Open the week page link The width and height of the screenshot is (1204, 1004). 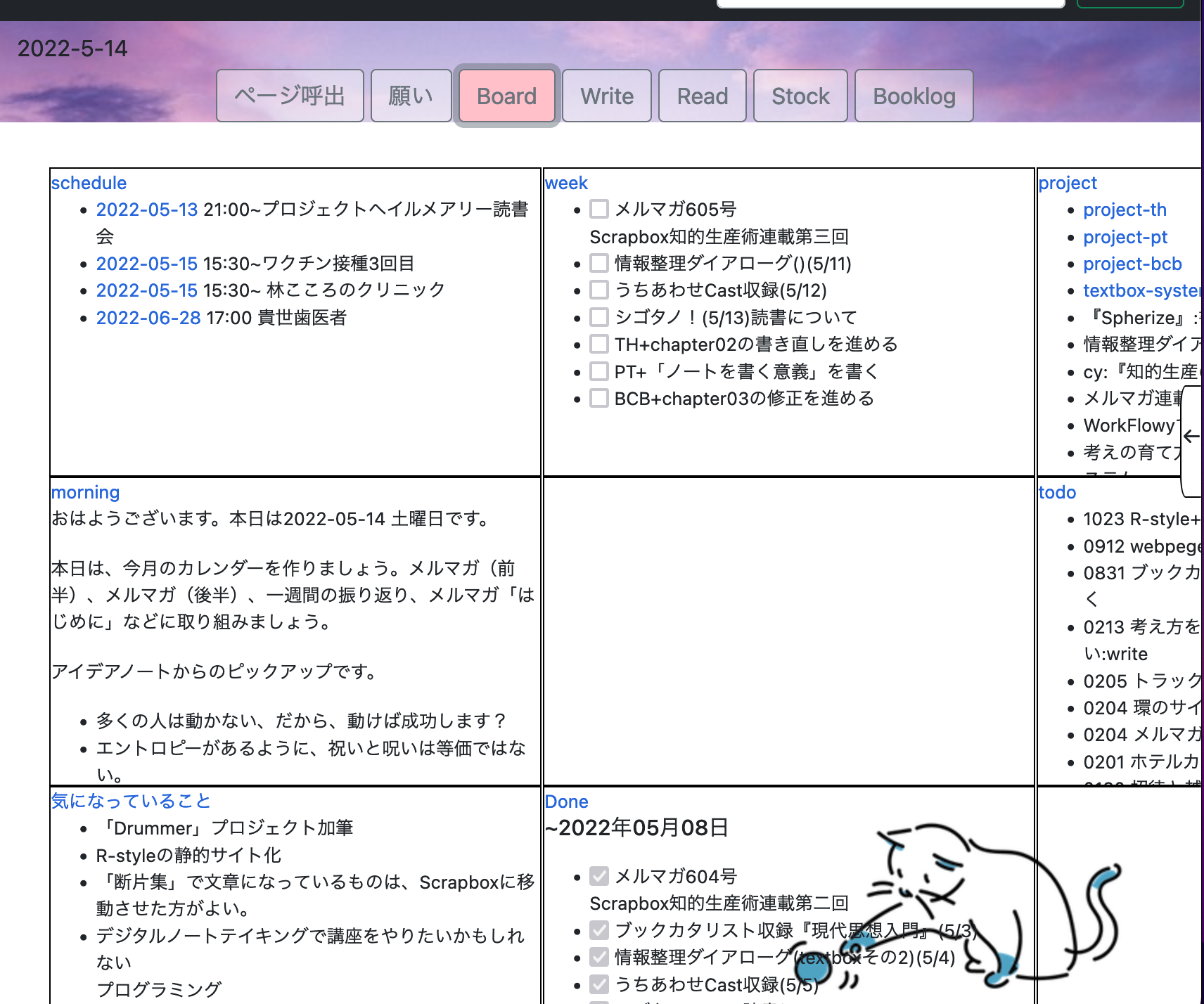(567, 183)
